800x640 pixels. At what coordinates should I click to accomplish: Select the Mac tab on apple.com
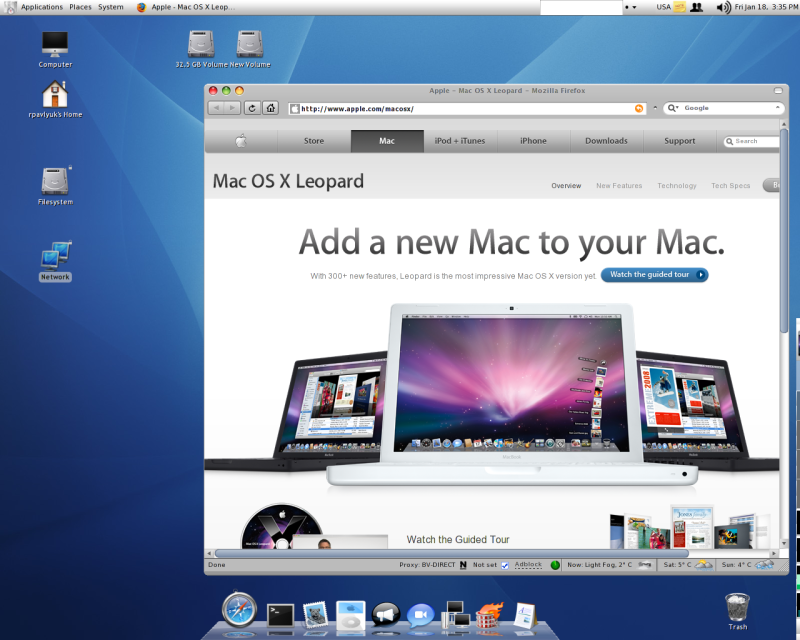387,141
